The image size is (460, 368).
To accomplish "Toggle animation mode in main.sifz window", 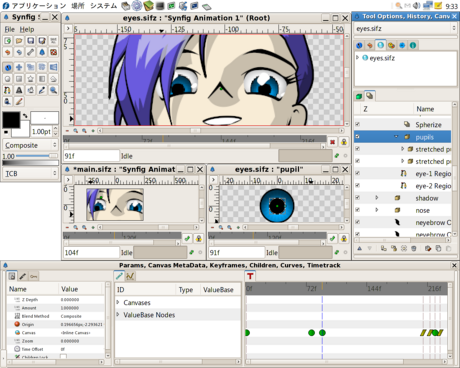I will click(187, 239).
